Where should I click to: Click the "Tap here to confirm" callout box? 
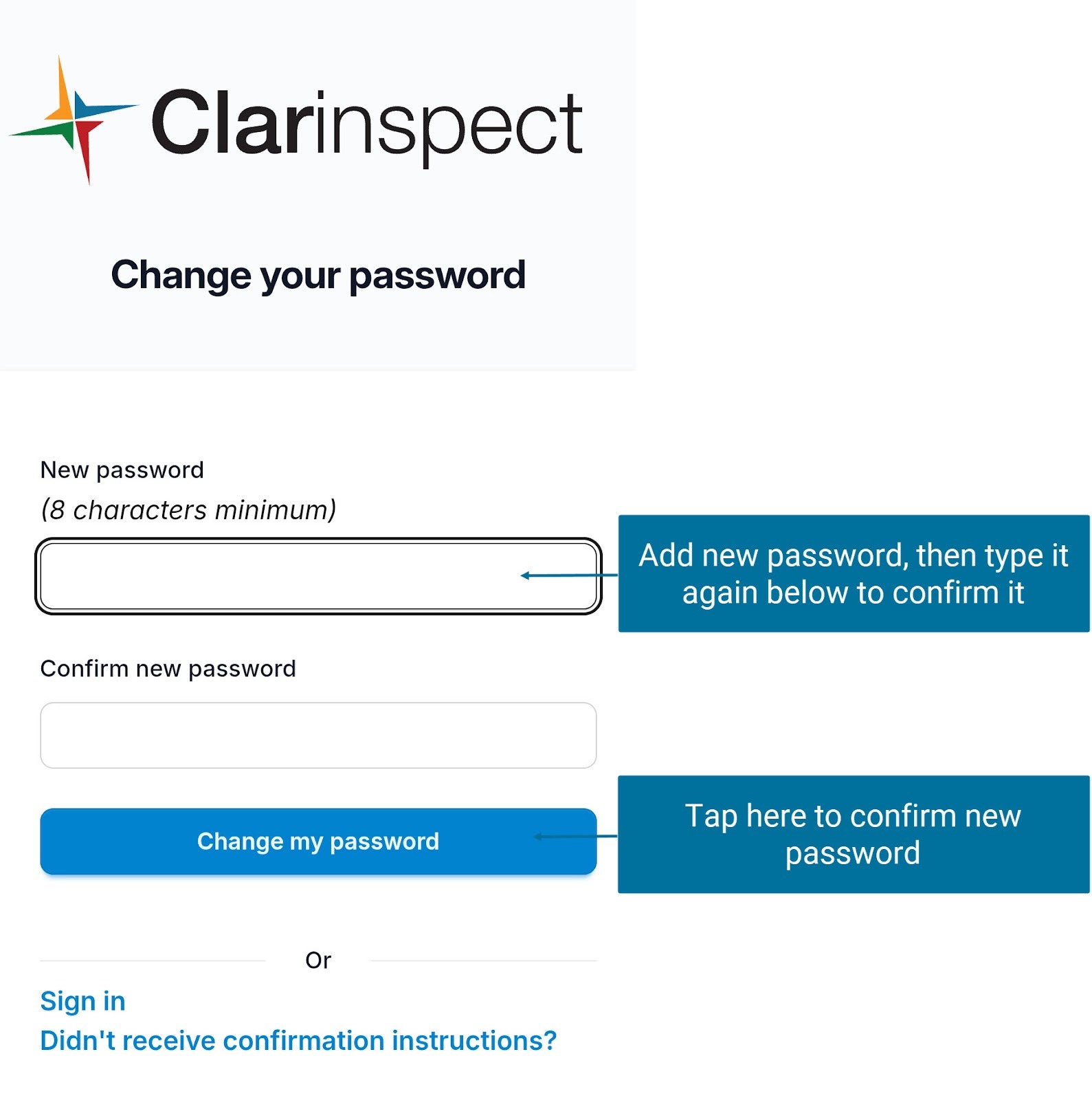pyautogui.click(x=854, y=835)
